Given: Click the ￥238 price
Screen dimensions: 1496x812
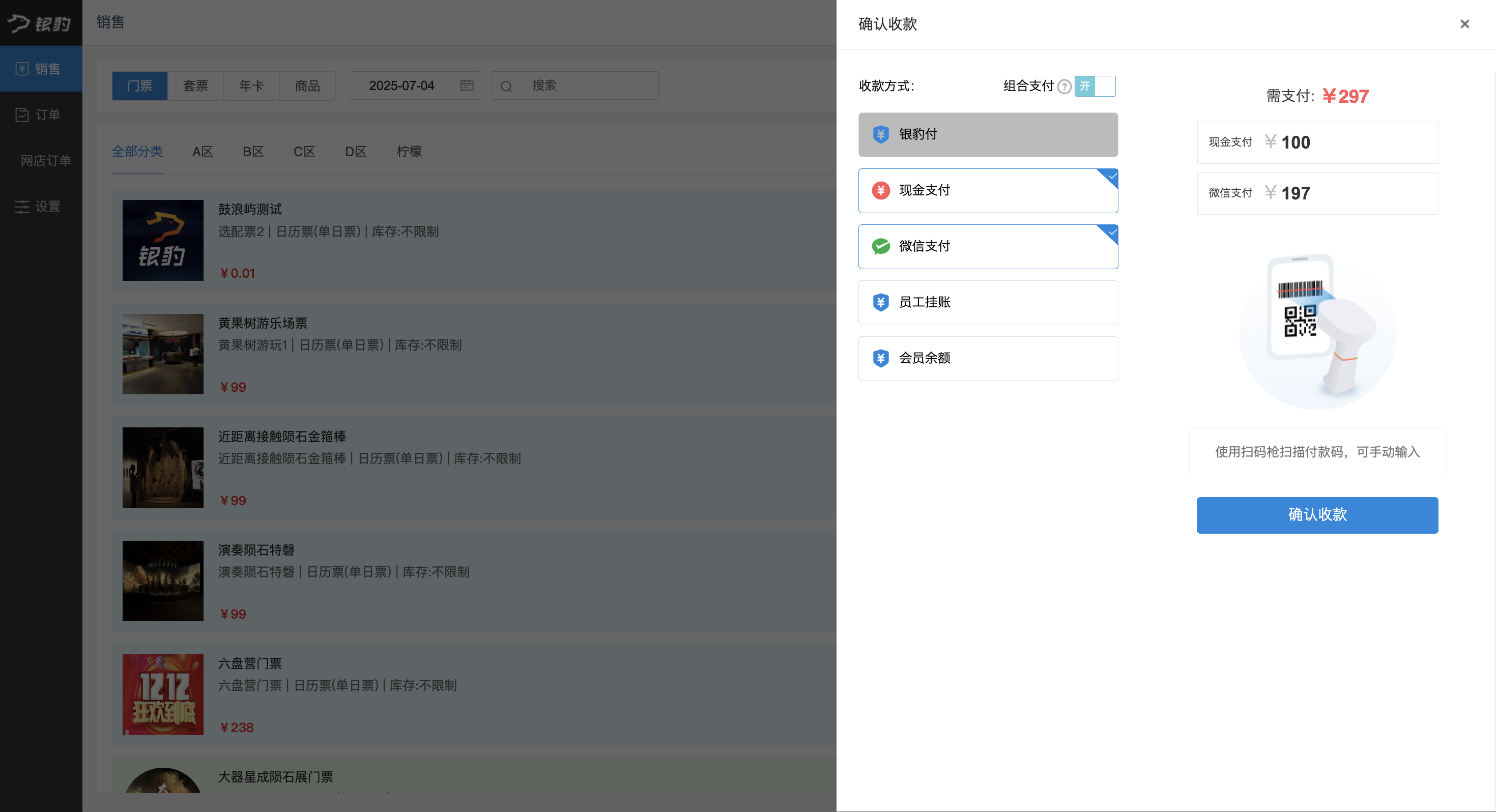Looking at the screenshot, I should 237,727.
